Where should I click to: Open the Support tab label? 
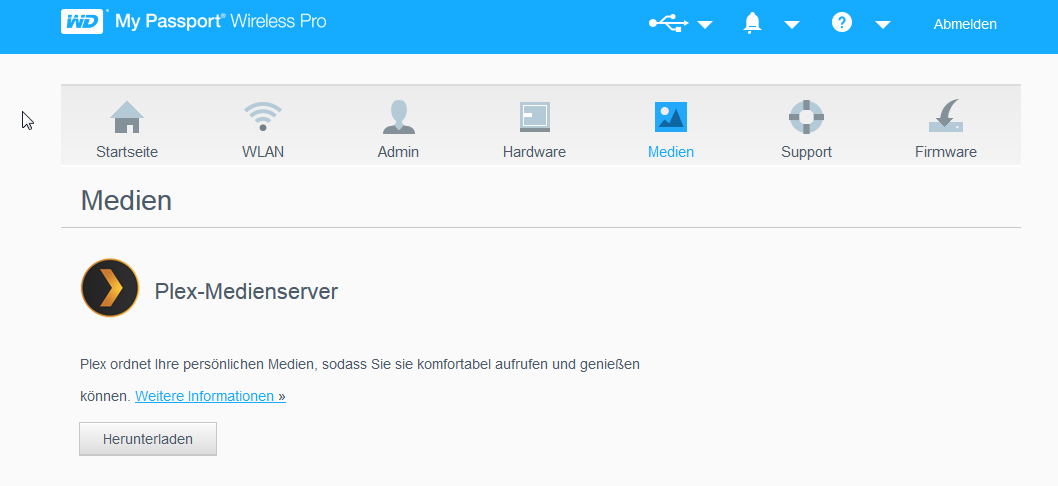pyautogui.click(x=806, y=152)
